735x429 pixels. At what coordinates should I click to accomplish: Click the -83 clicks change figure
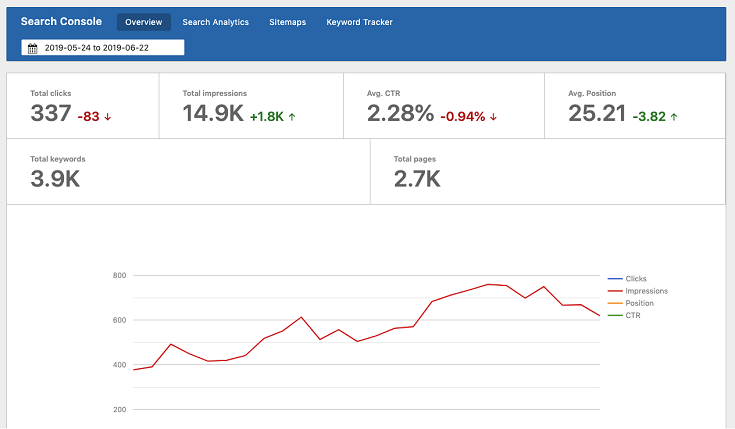click(x=88, y=116)
